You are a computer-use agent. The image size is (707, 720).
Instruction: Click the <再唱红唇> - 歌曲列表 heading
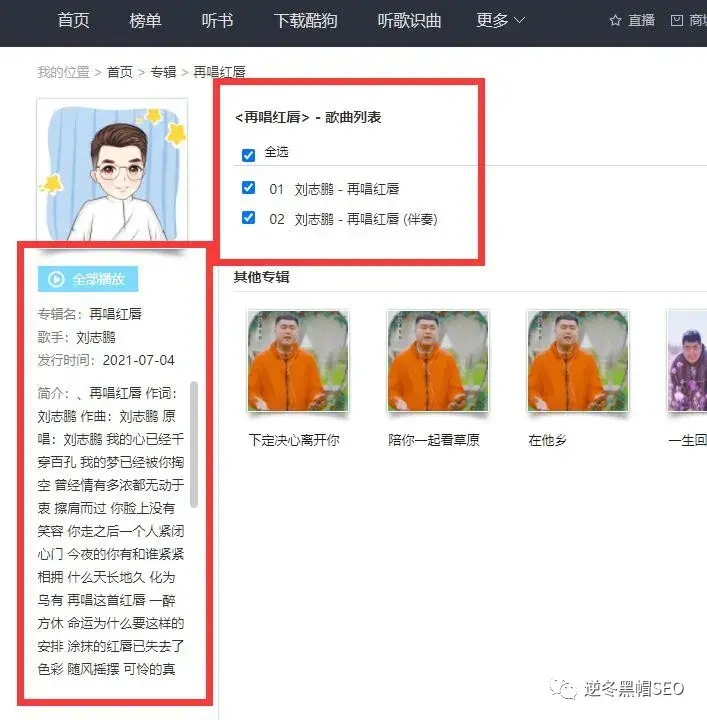308,117
